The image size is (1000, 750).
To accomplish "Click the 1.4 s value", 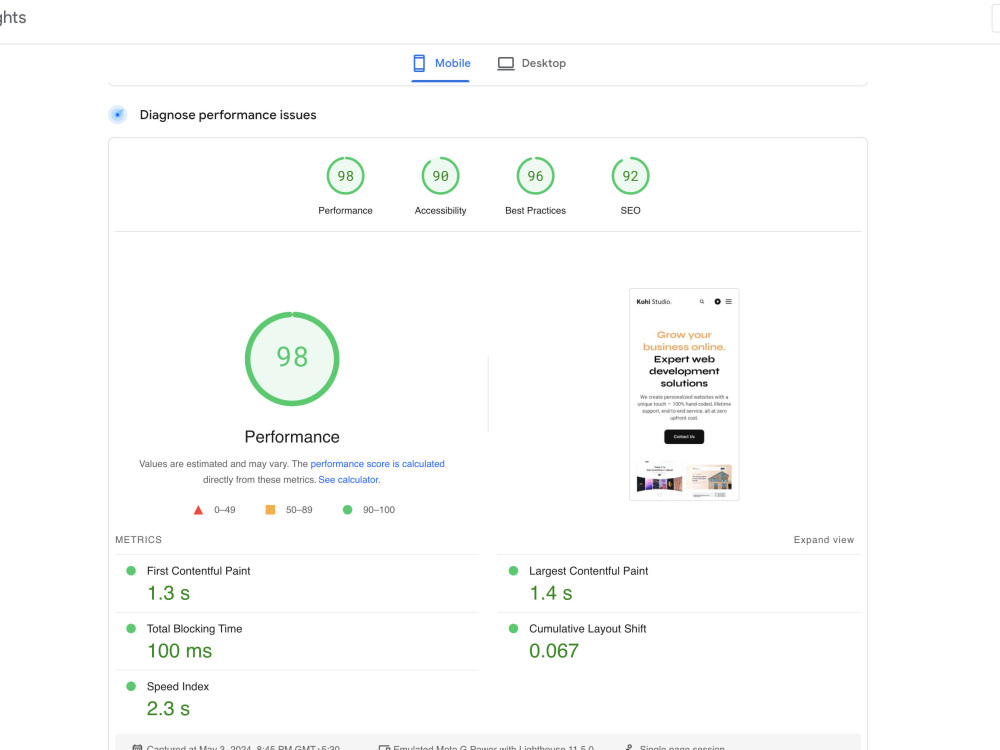I will [x=551, y=593].
